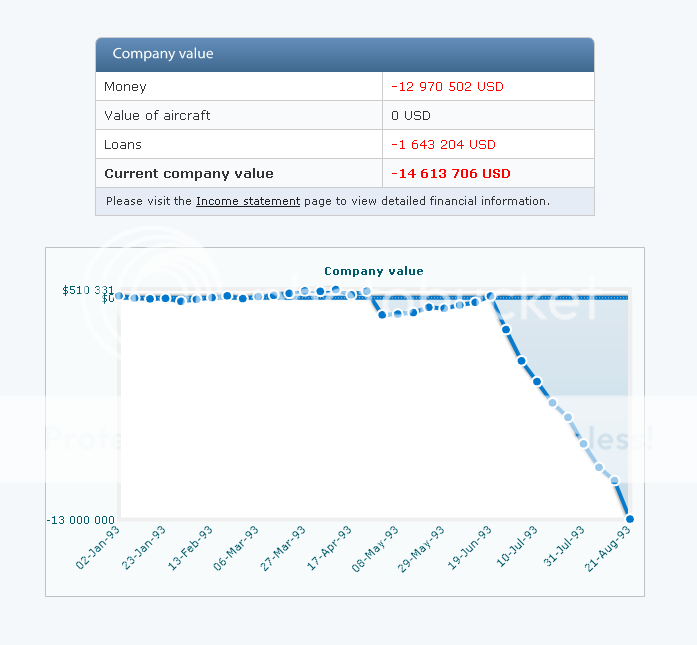
Task: Open the Income statement link
Action: (x=247, y=201)
